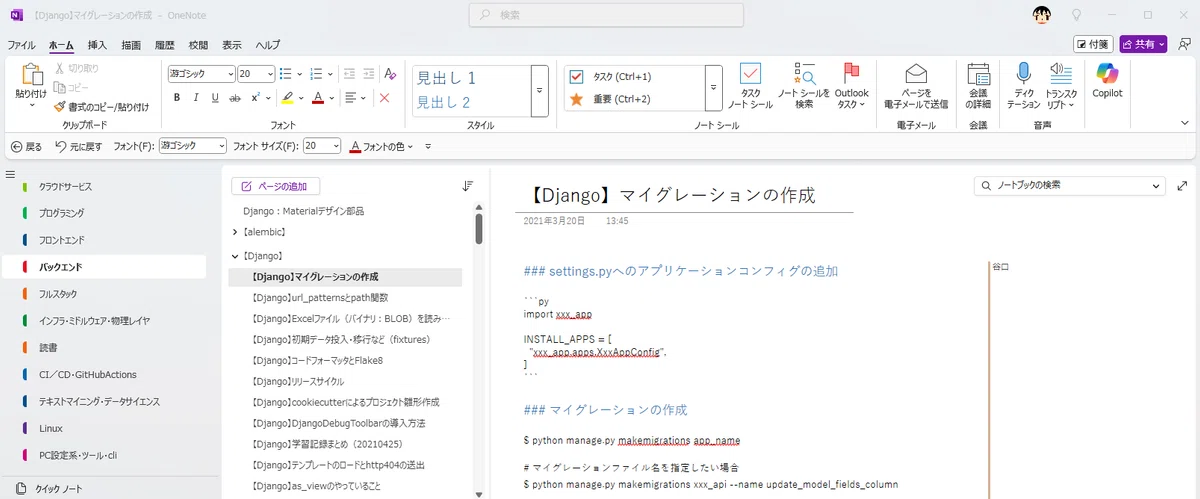Expand the Styles gallery dropdown
Viewport: 1200px width, 499px height.
[540, 89]
